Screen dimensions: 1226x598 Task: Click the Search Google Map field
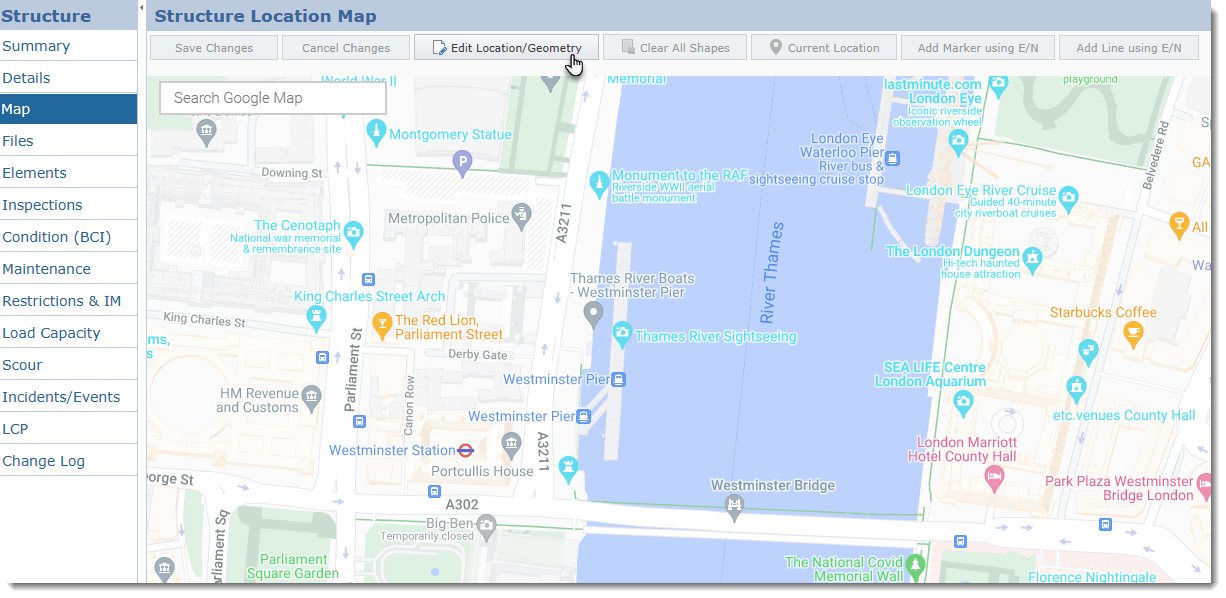click(x=272, y=97)
